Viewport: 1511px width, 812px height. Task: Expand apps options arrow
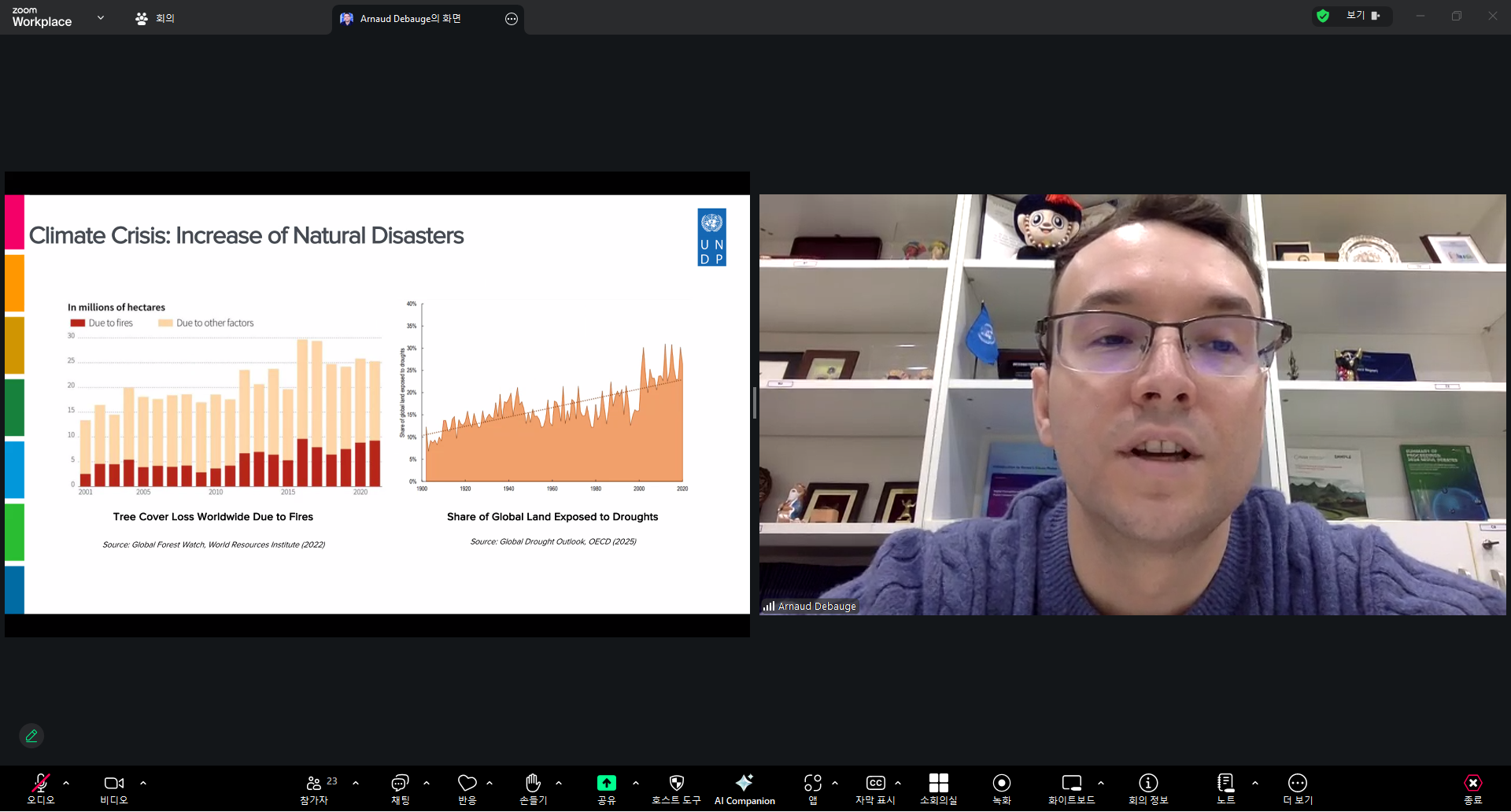[x=835, y=784]
